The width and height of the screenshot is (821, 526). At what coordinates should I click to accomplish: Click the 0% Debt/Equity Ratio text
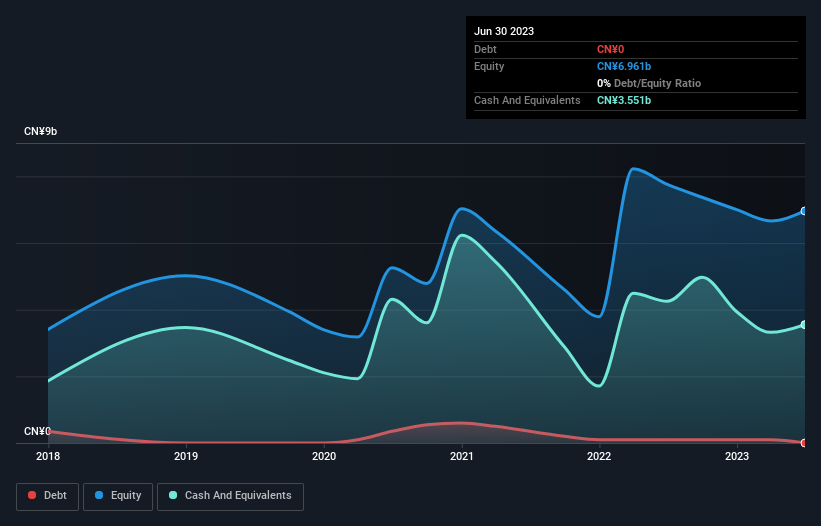coord(649,83)
